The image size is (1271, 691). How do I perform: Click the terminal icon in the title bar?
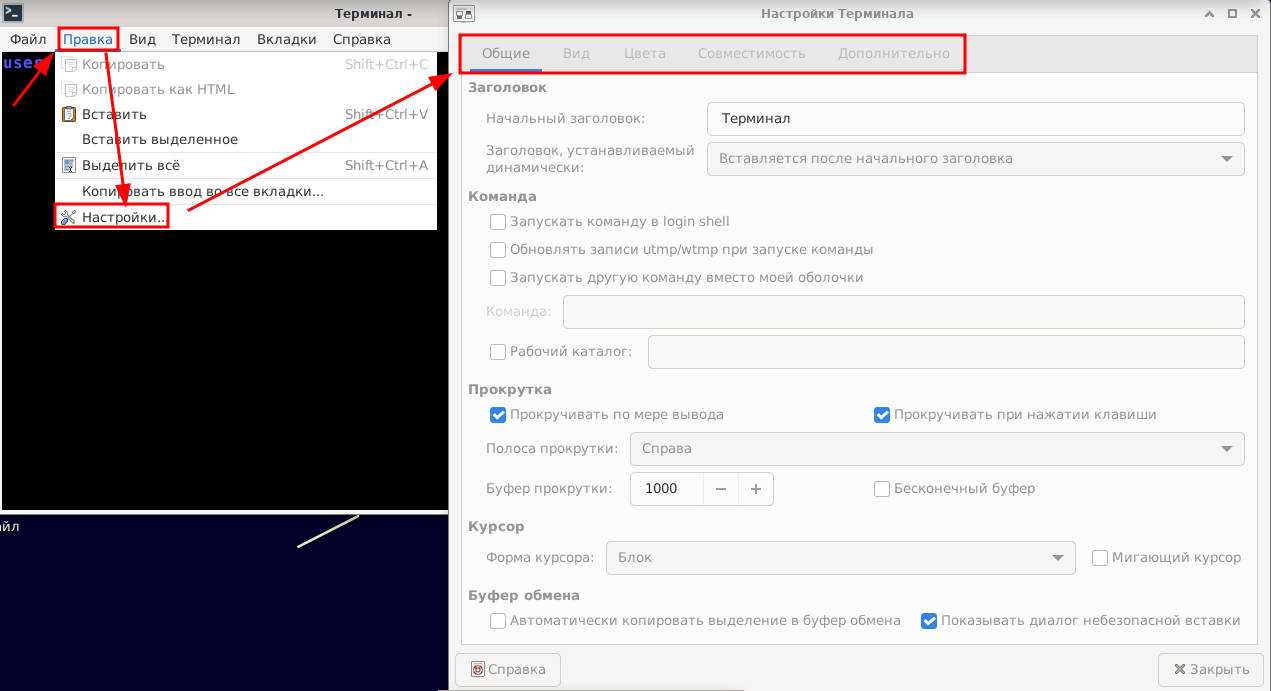(12, 13)
